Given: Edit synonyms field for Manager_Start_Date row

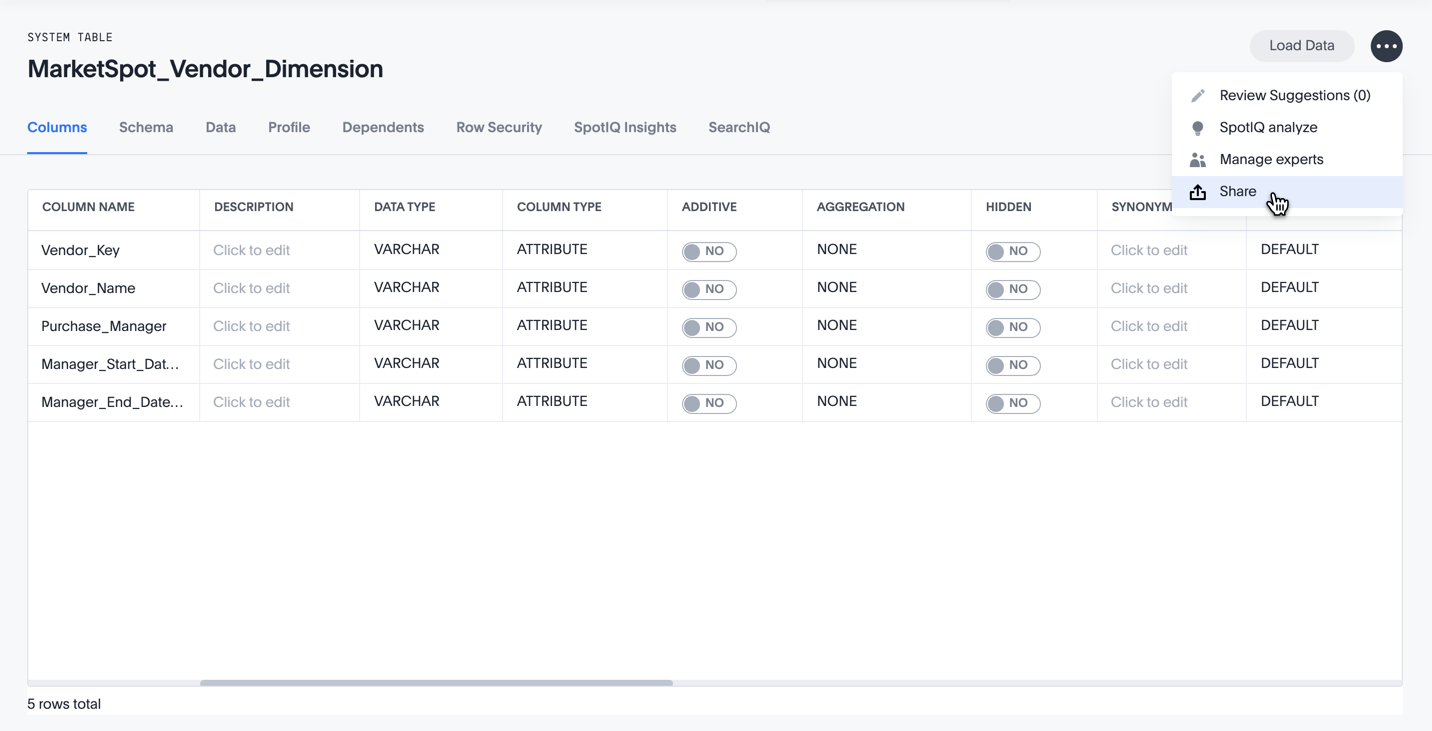Looking at the screenshot, I should [x=1149, y=364].
